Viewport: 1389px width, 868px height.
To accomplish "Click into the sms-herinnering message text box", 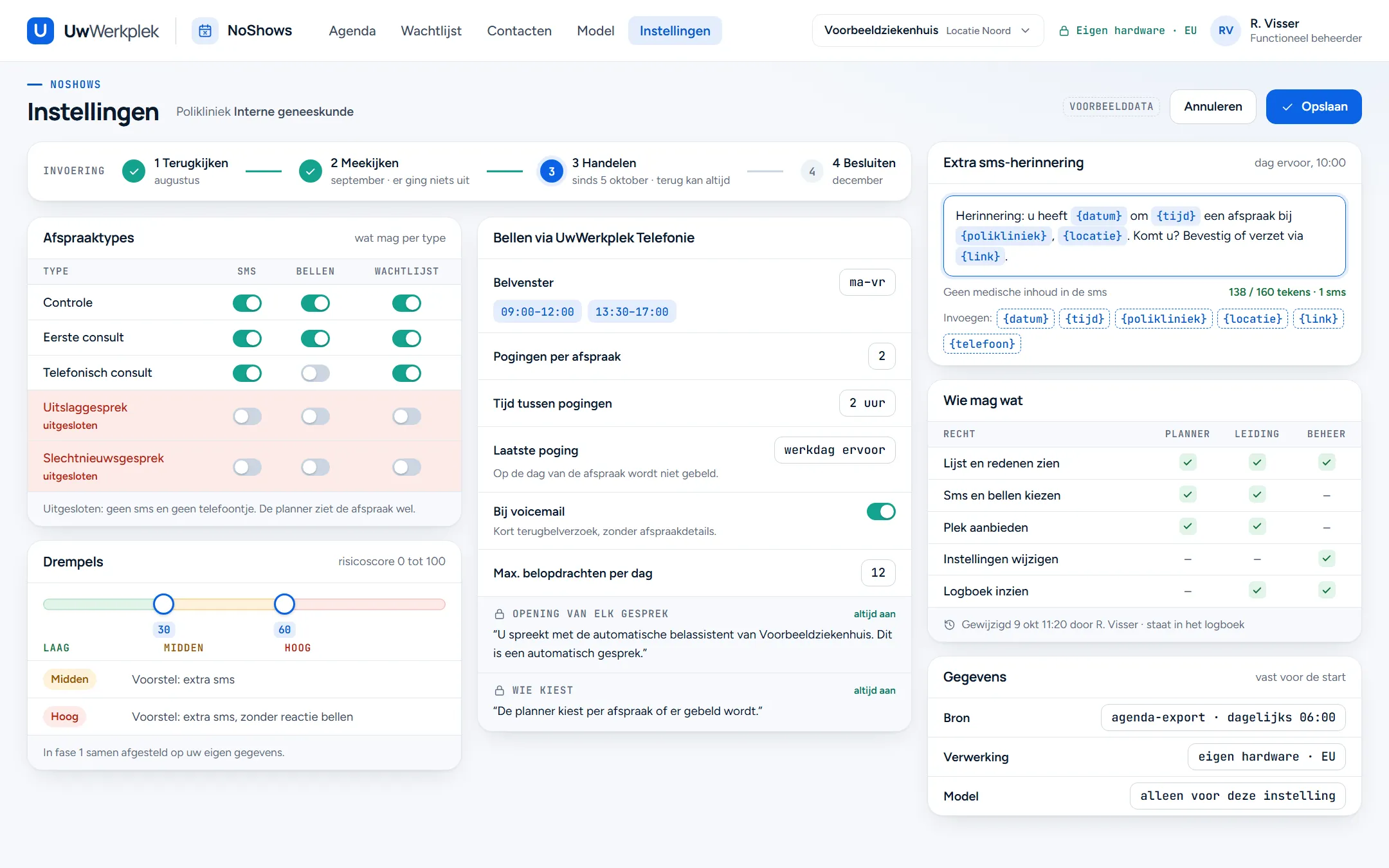I will pos(1144,236).
